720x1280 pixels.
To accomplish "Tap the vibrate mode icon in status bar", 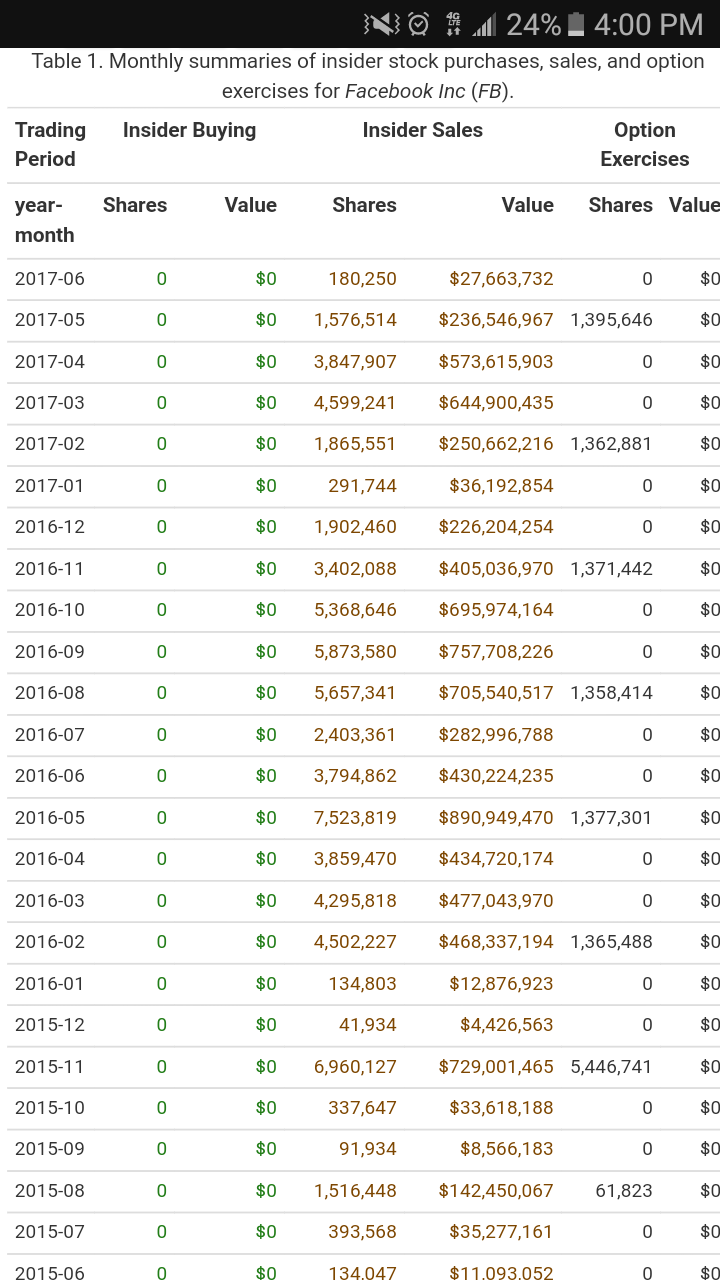I will click(x=381, y=24).
